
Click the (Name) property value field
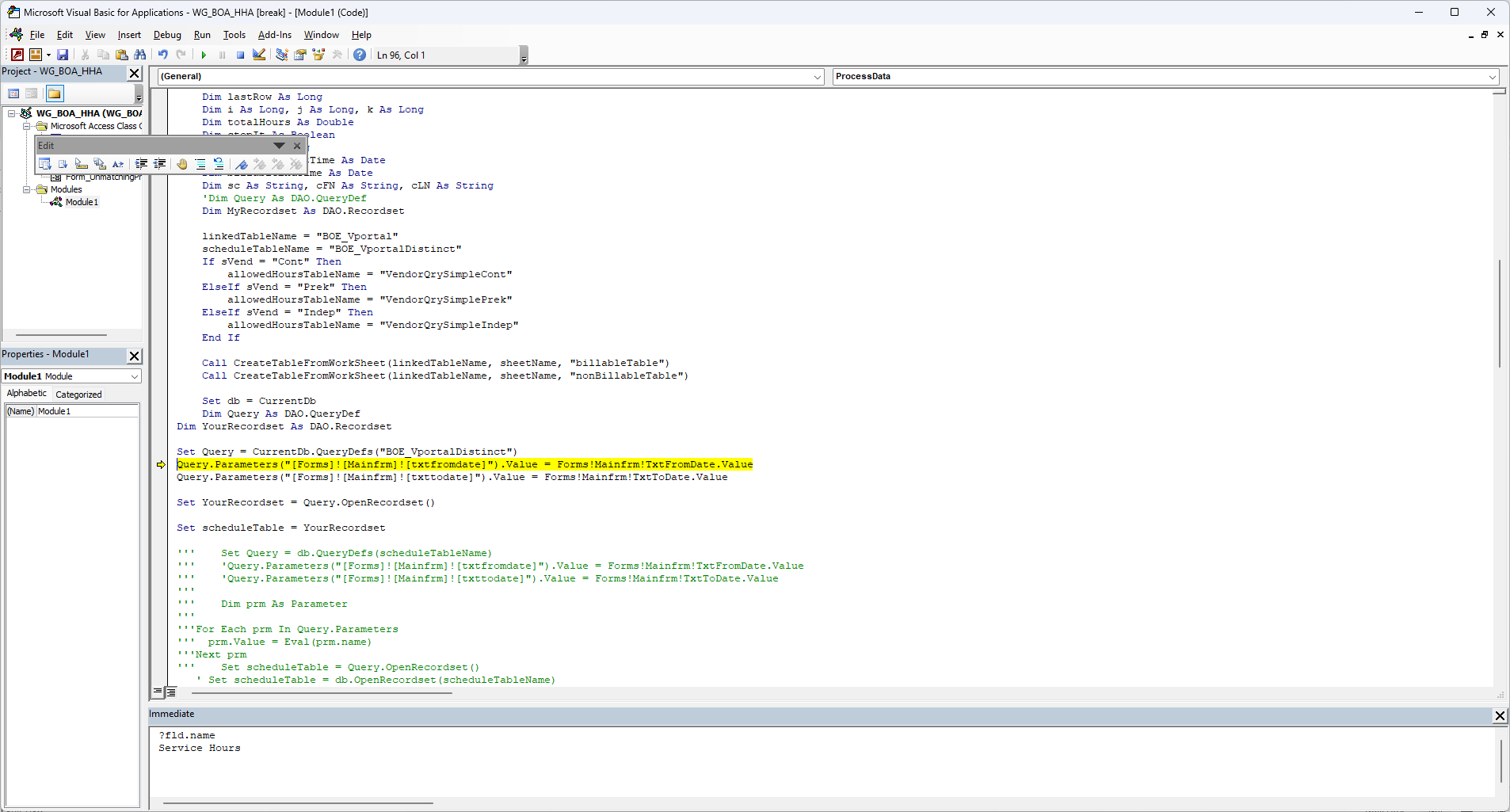tap(87, 411)
